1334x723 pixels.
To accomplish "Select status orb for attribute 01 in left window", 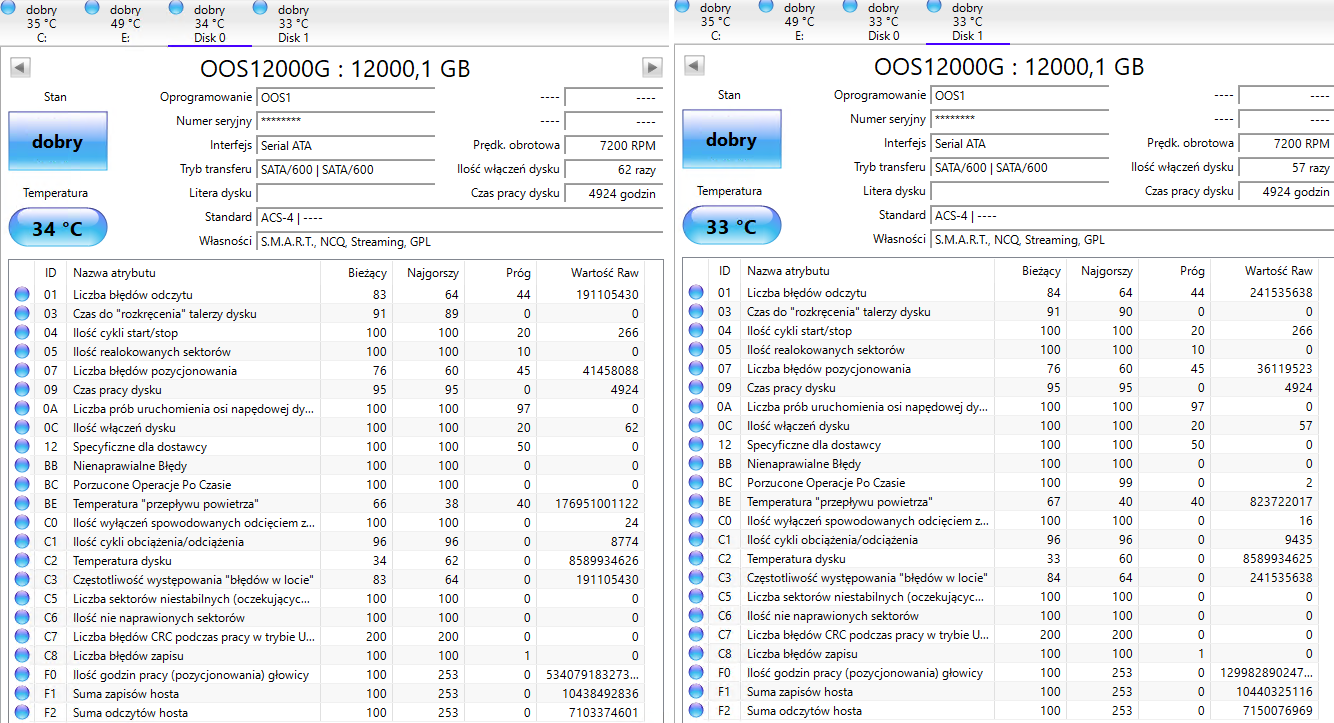I will [x=22, y=295].
